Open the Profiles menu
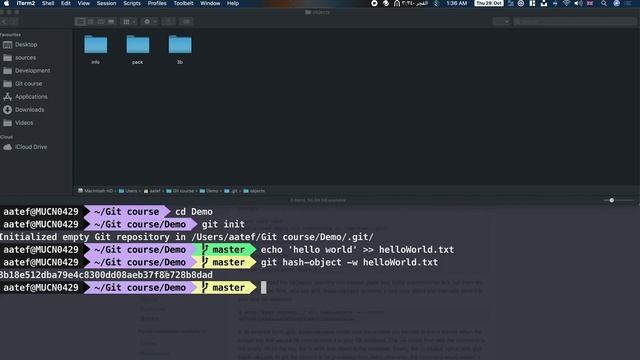 157,3
